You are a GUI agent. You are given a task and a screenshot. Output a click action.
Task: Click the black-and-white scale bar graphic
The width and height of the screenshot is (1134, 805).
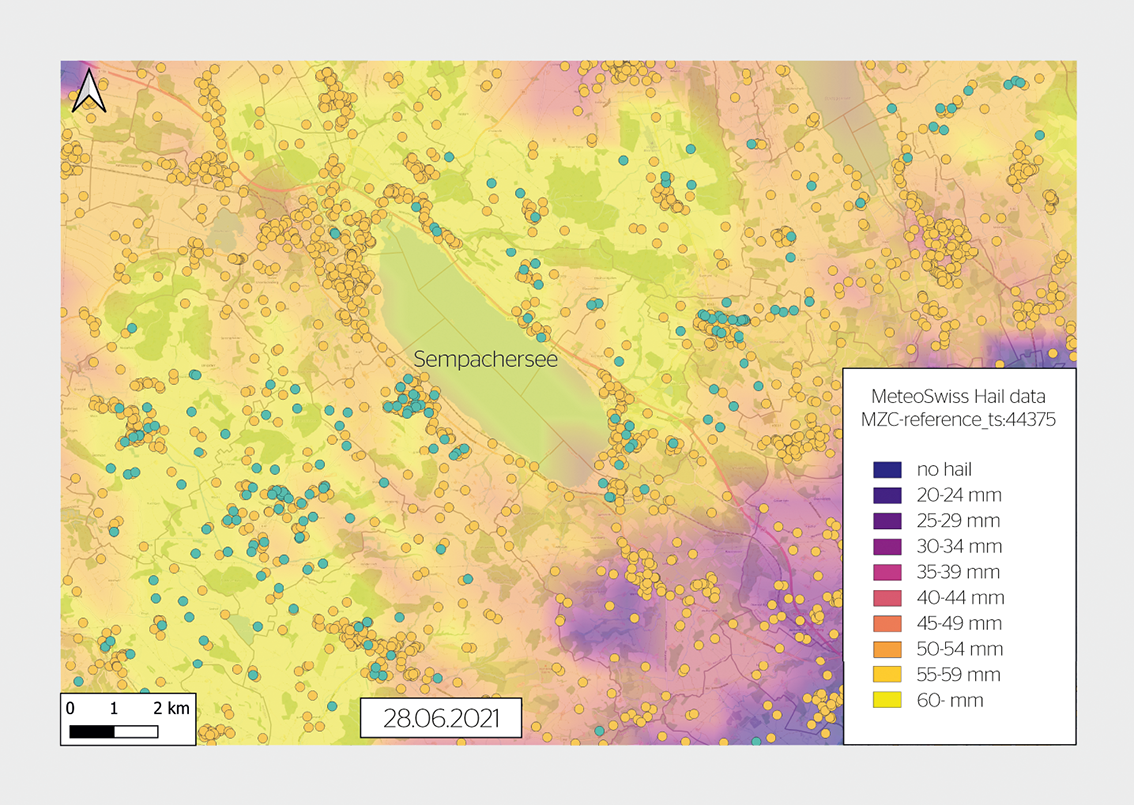(x=114, y=731)
